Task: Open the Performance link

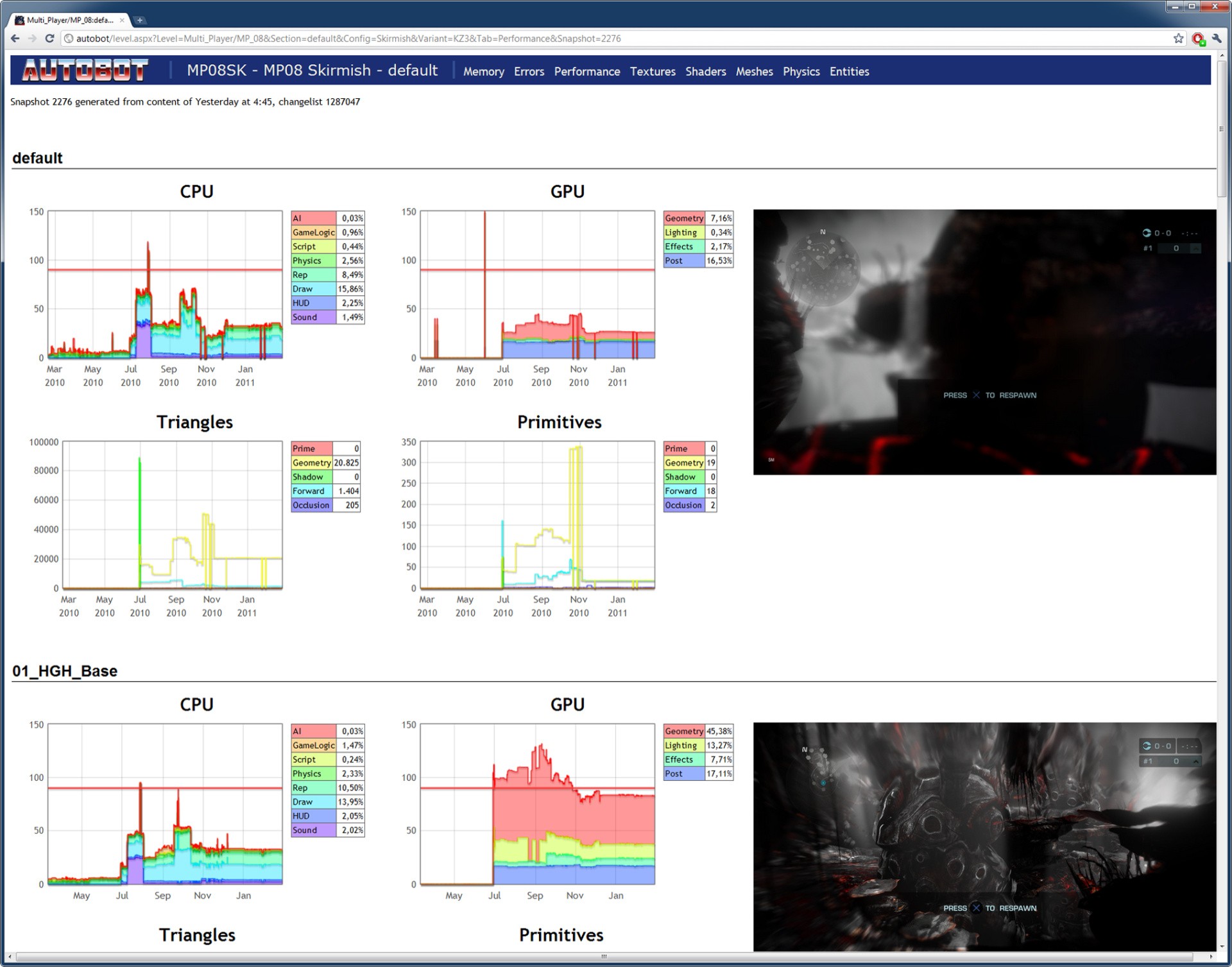Action: pos(586,72)
